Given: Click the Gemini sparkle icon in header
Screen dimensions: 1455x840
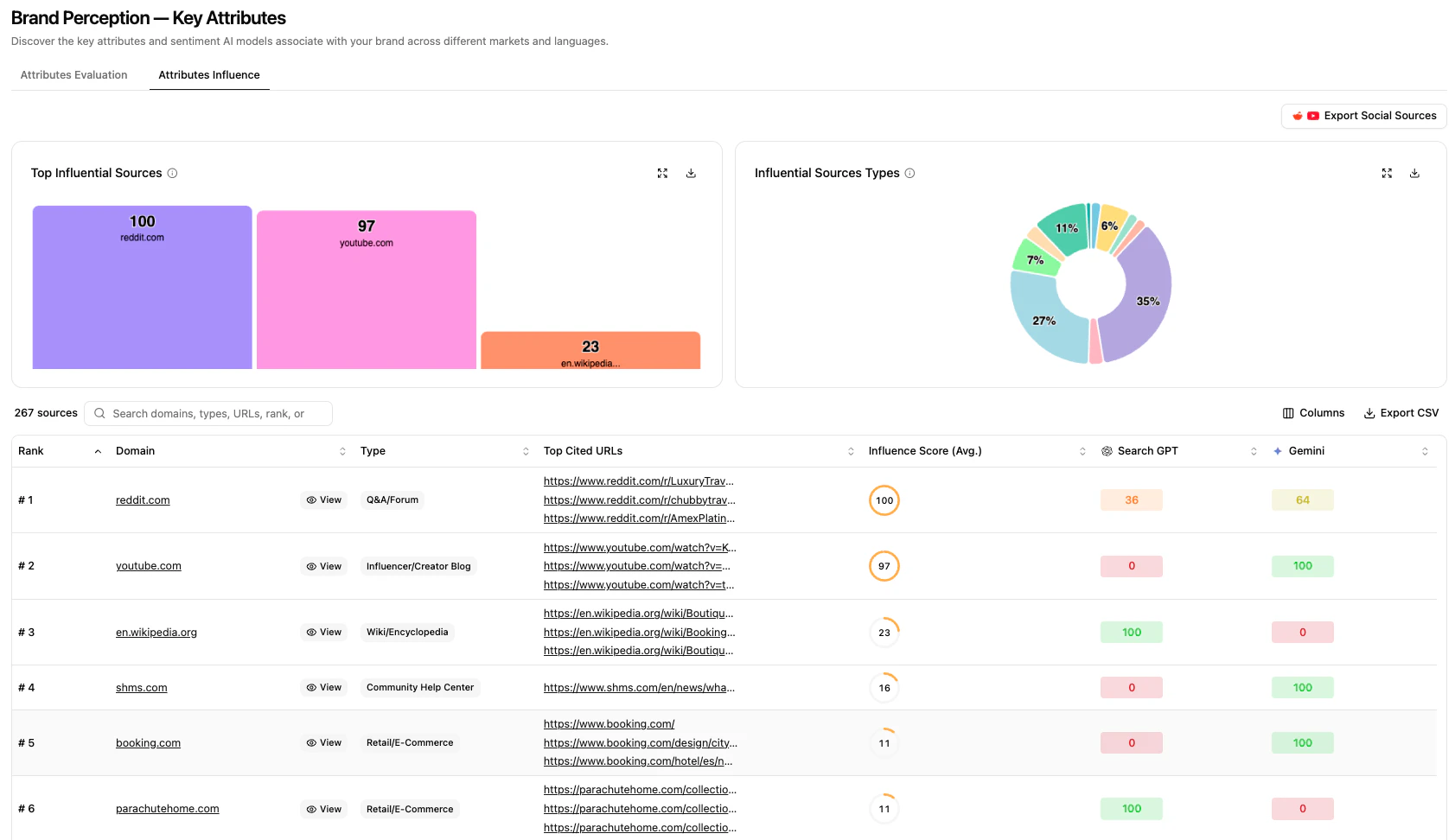Looking at the screenshot, I should 1278,451.
